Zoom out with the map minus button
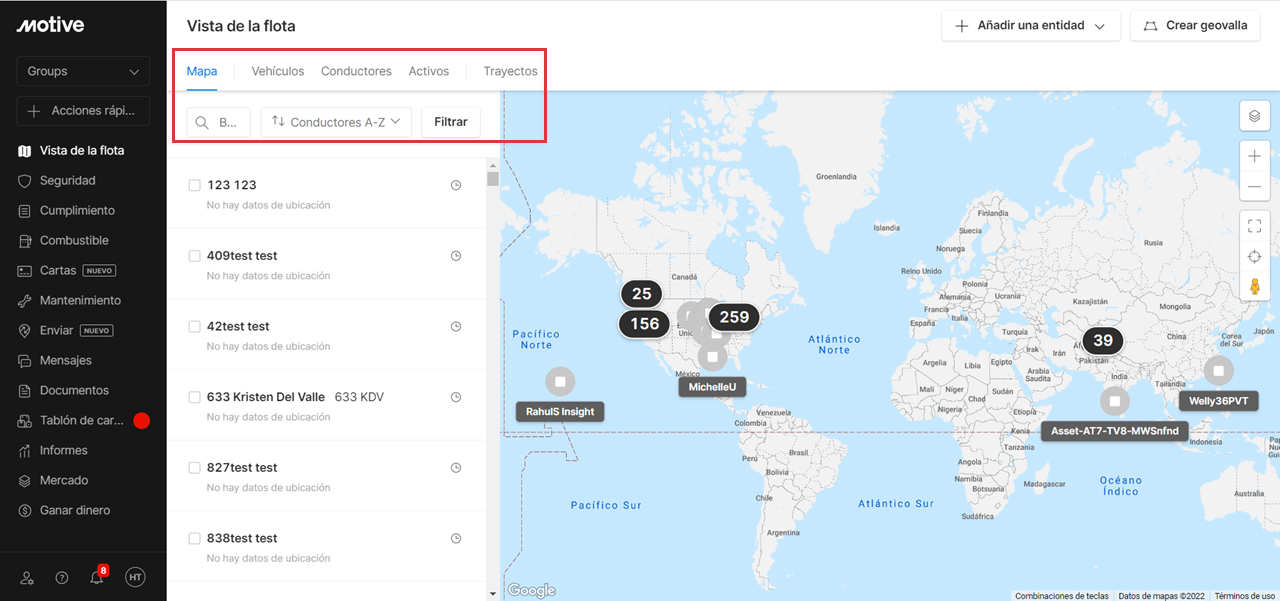 tap(1254, 187)
